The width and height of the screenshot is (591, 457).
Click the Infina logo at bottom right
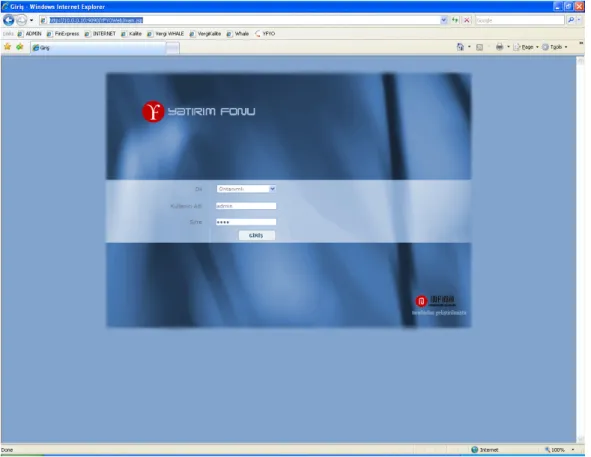pos(436,301)
